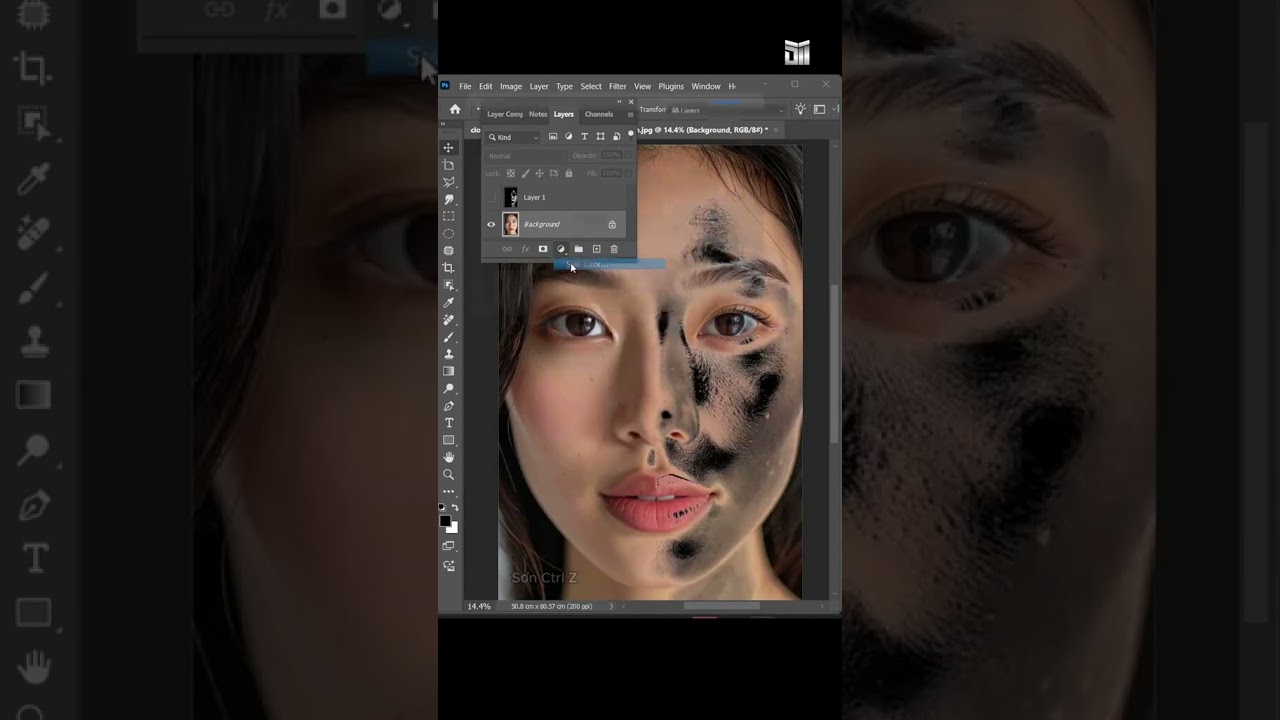Screen dimensions: 1280x720
Task: Switch to the Layer Comps tab
Action: [505, 114]
